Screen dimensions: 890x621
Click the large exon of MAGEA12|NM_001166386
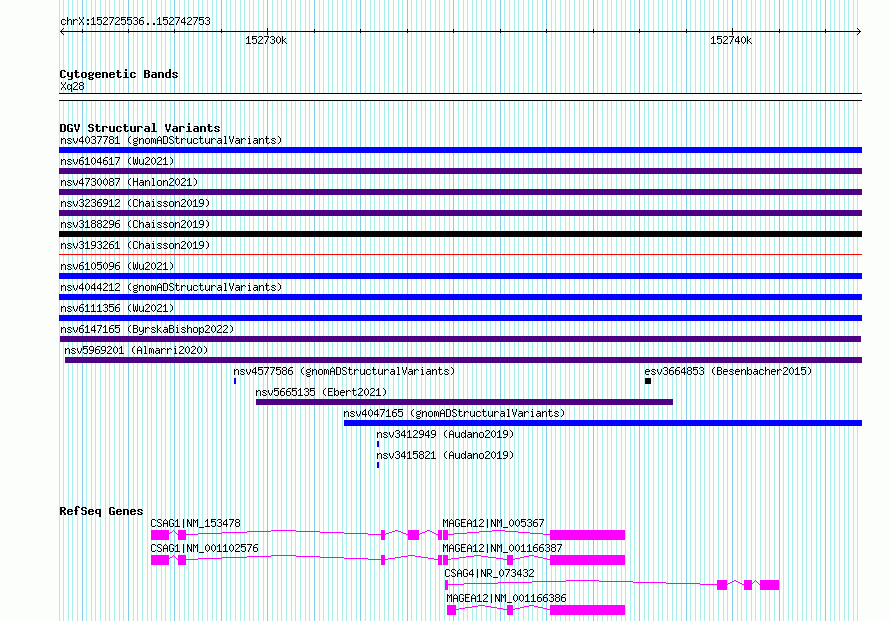point(587,610)
